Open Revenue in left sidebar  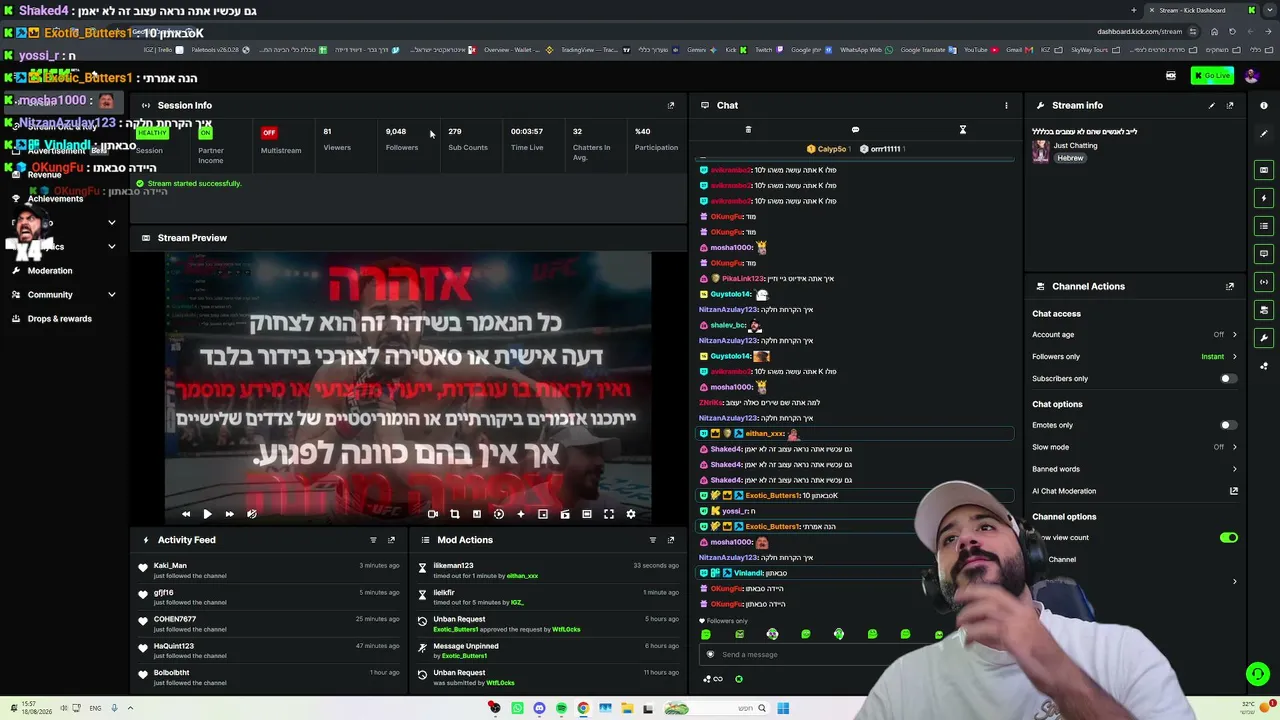coord(65,175)
